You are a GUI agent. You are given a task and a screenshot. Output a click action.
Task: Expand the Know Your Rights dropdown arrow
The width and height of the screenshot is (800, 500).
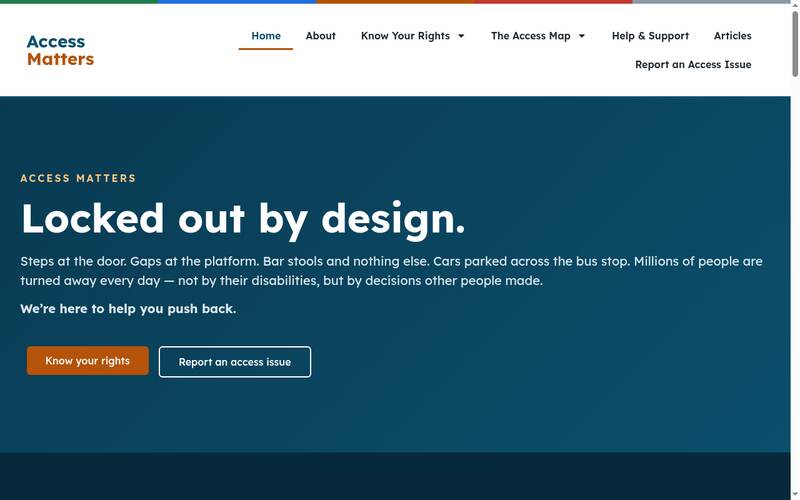pos(461,36)
